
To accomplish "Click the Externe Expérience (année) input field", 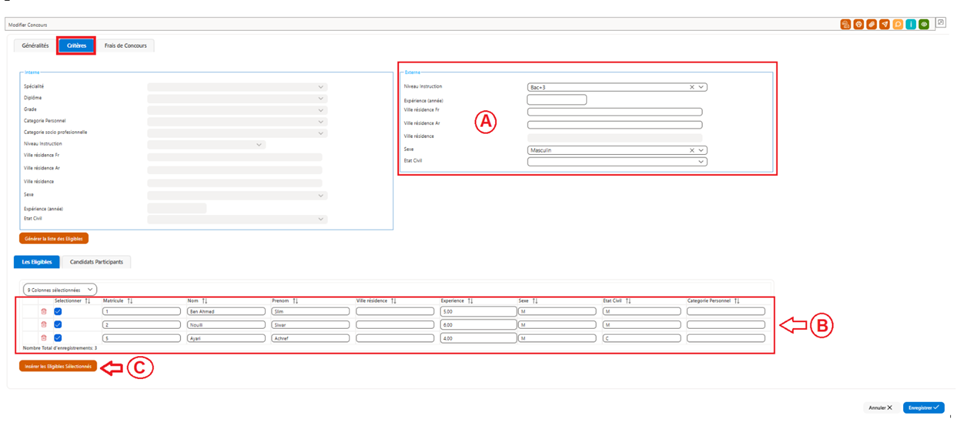I will pos(557,100).
